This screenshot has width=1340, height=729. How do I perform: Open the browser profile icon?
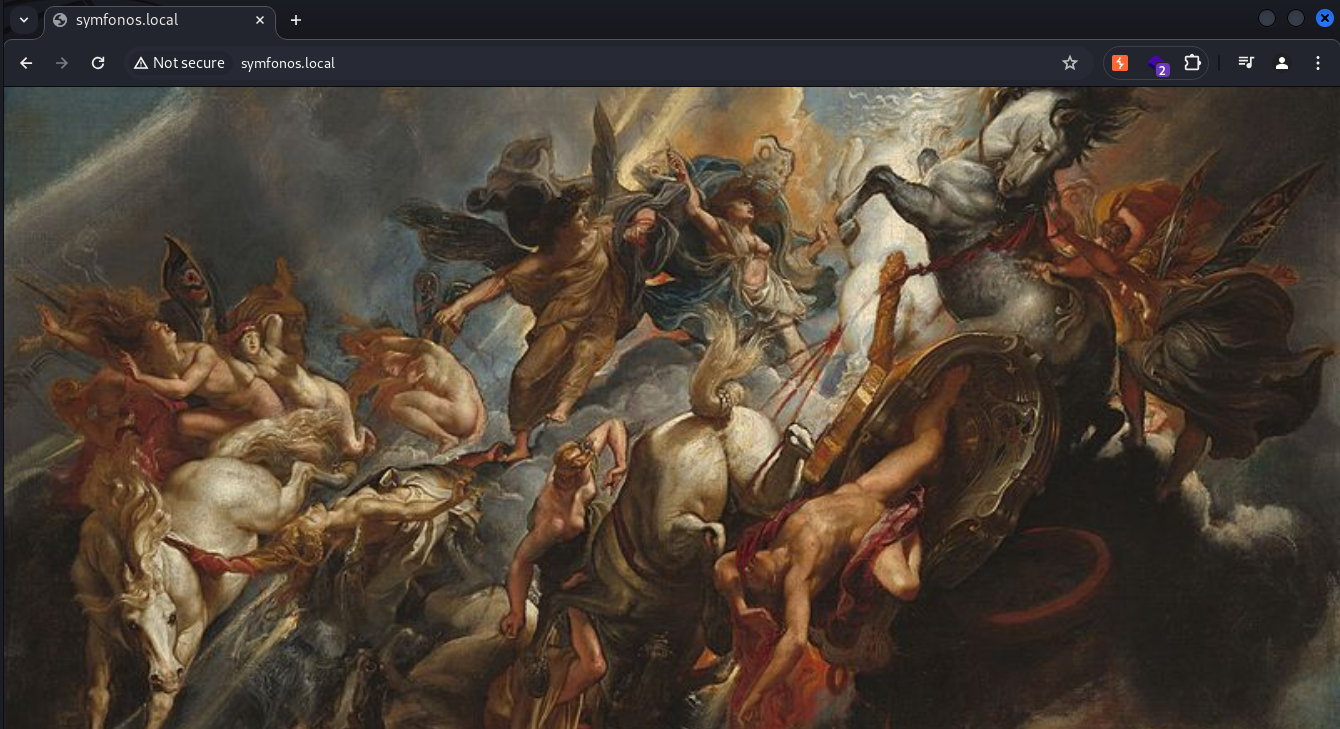pos(1282,63)
